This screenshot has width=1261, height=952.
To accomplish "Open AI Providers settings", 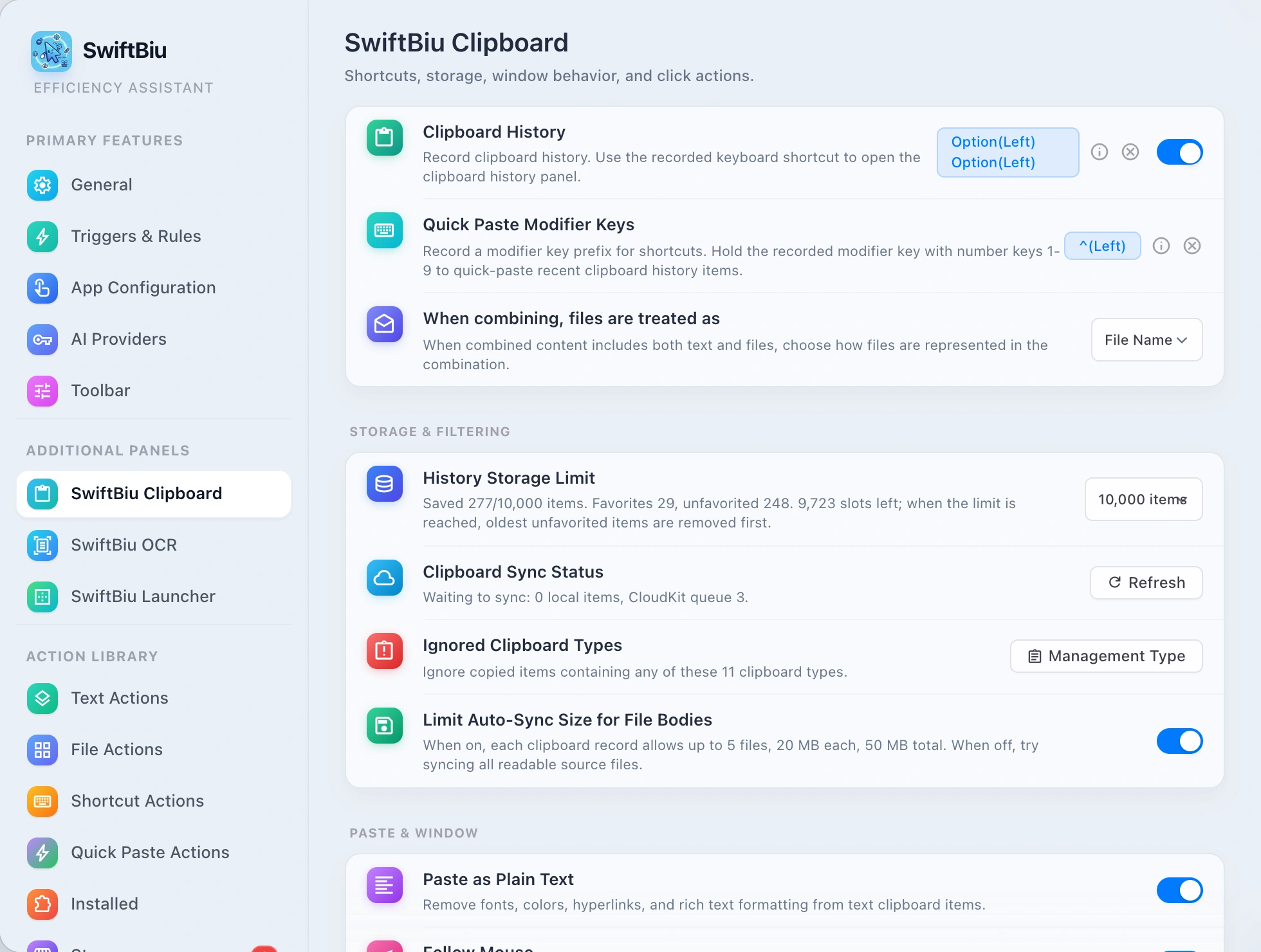I will (153, 340).
